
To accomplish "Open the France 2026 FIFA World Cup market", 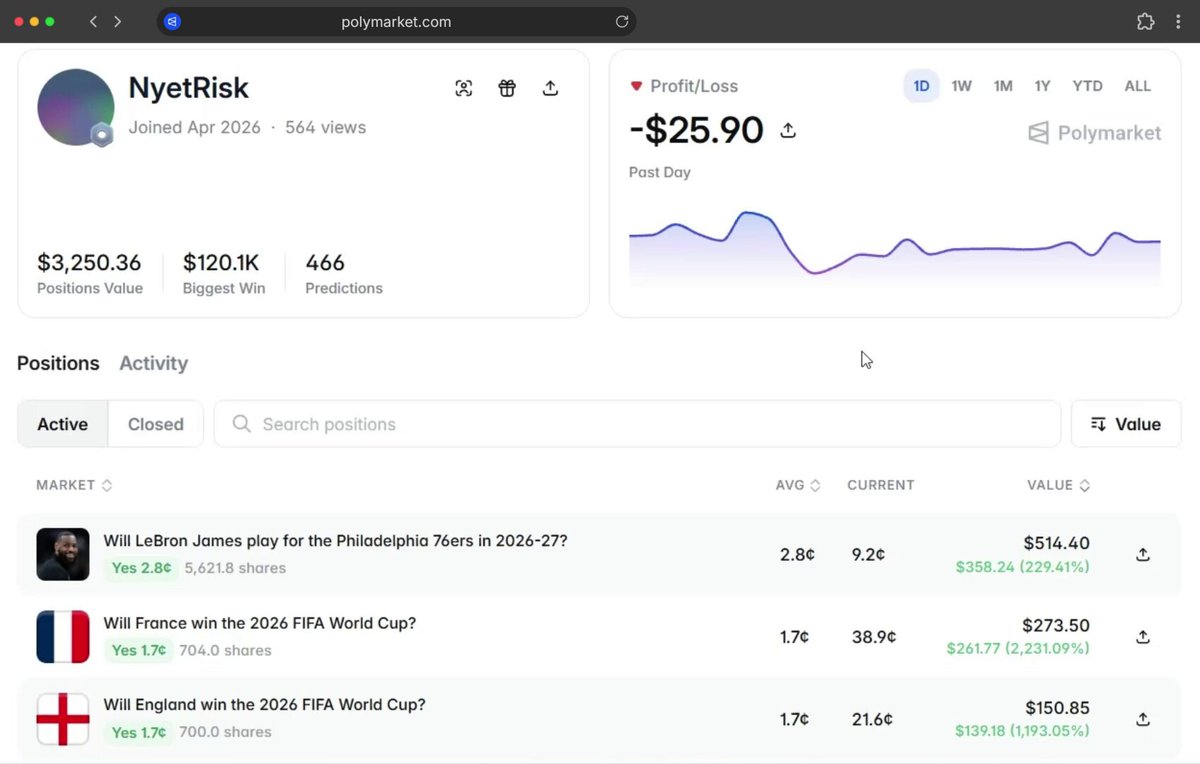I will tap(260, 623).
